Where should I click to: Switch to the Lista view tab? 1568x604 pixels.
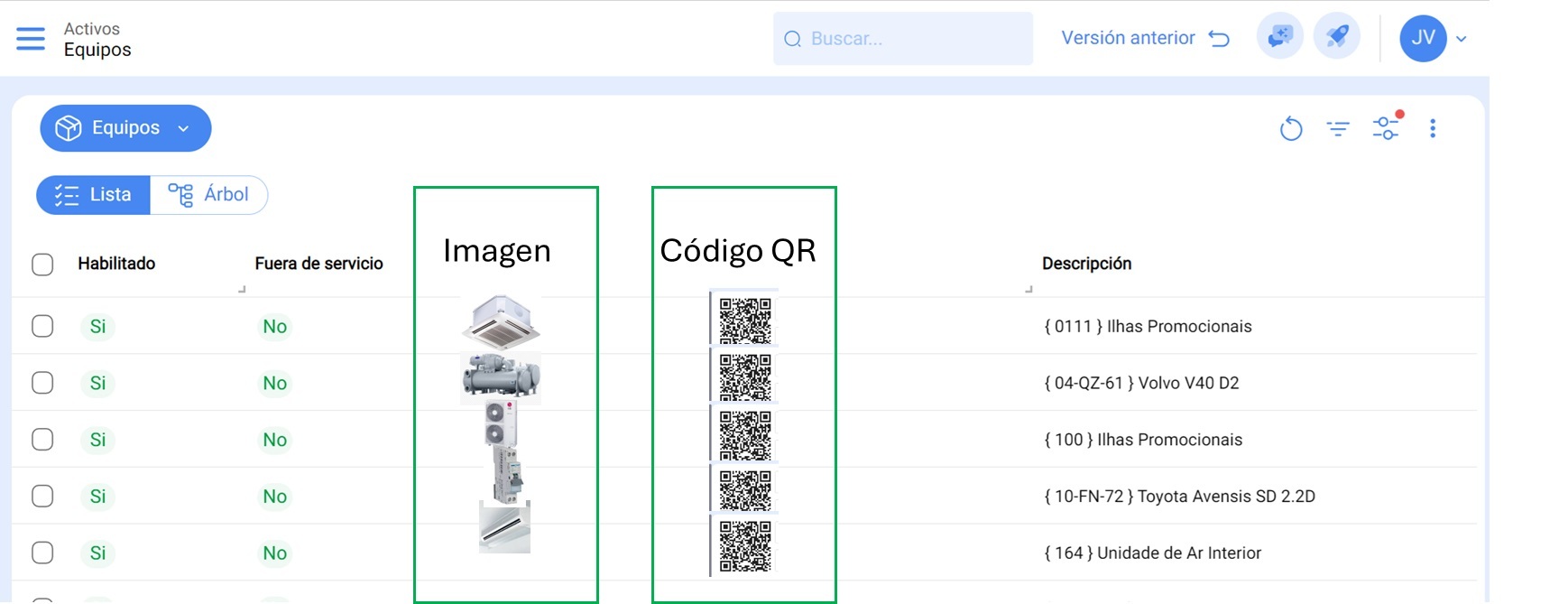click(93, 195)
